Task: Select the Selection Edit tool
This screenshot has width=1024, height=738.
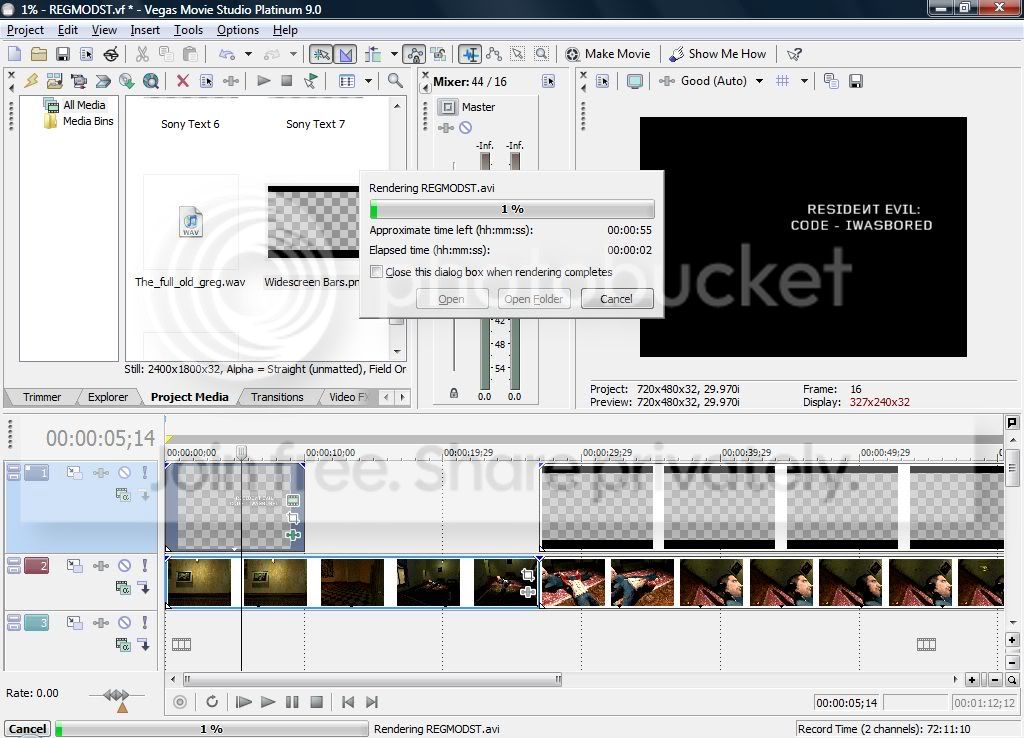Action: coord(518,54)
